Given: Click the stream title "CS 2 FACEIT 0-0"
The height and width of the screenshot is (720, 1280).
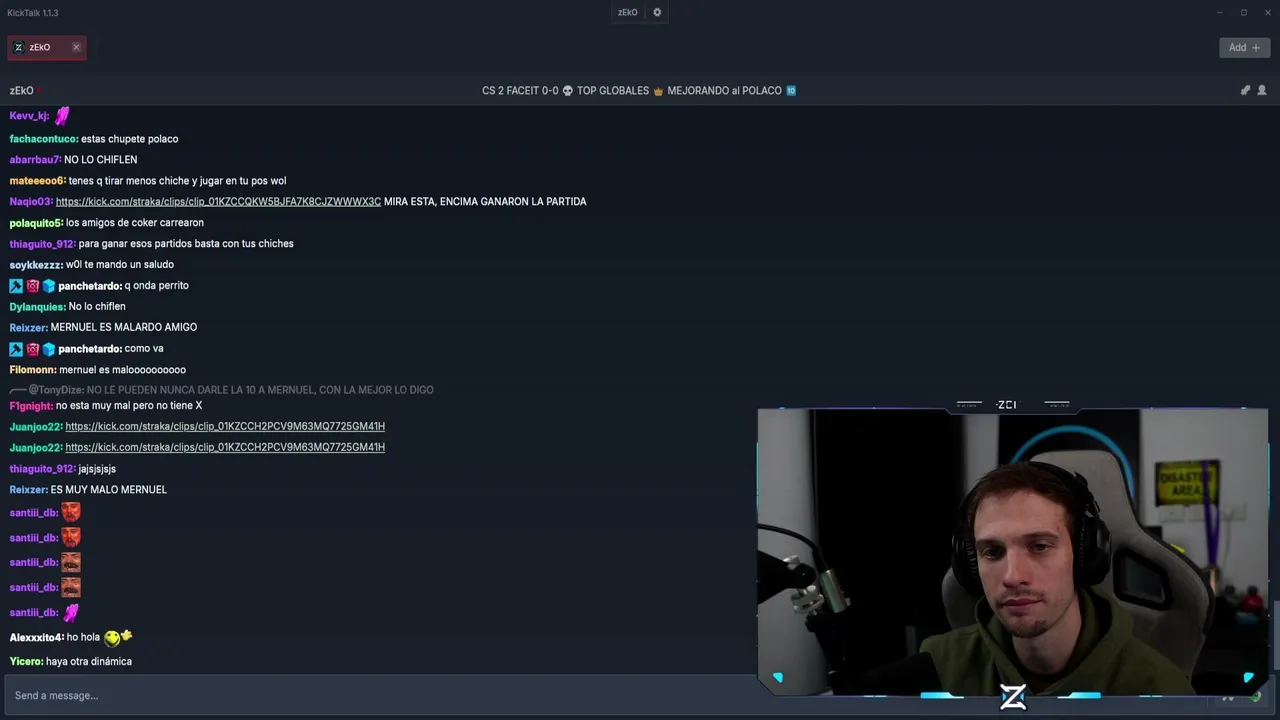Looking at the screenshot, I should point(639,91).
